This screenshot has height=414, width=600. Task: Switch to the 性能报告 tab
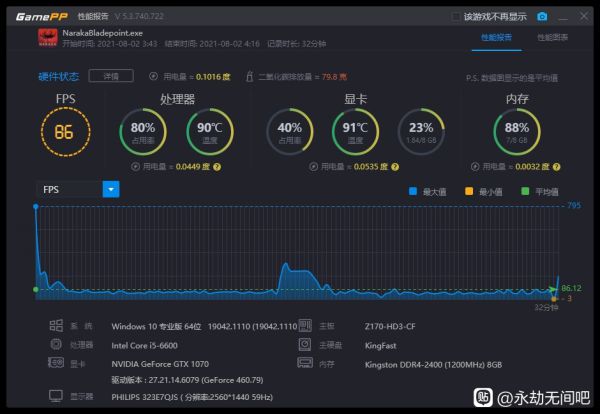pyautogui.click(x=496, y=37)
